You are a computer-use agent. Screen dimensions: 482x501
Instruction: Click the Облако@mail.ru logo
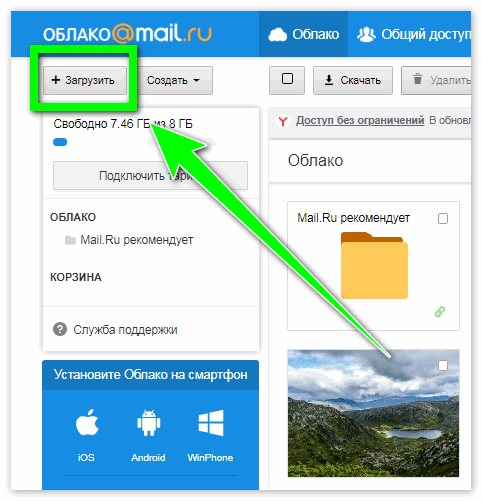click(x=127, y=34)
